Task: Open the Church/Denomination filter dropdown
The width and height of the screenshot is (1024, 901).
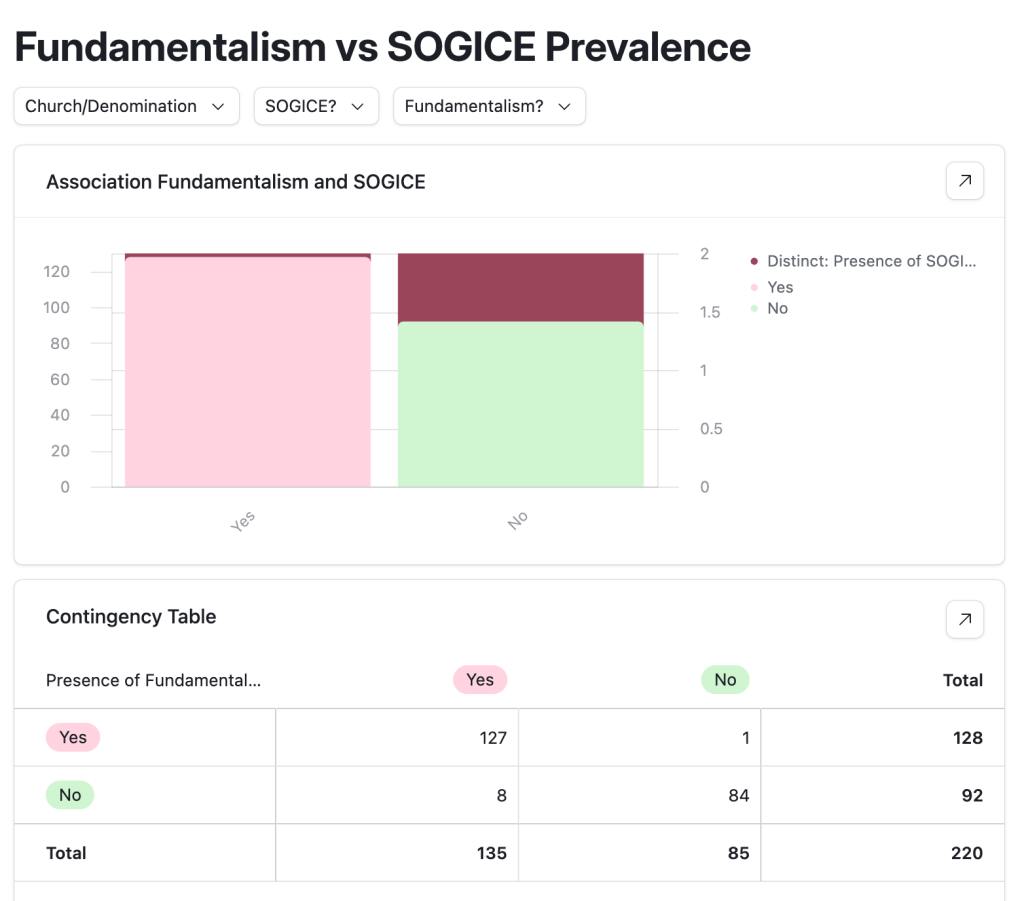Action: (x=126, y=106)
